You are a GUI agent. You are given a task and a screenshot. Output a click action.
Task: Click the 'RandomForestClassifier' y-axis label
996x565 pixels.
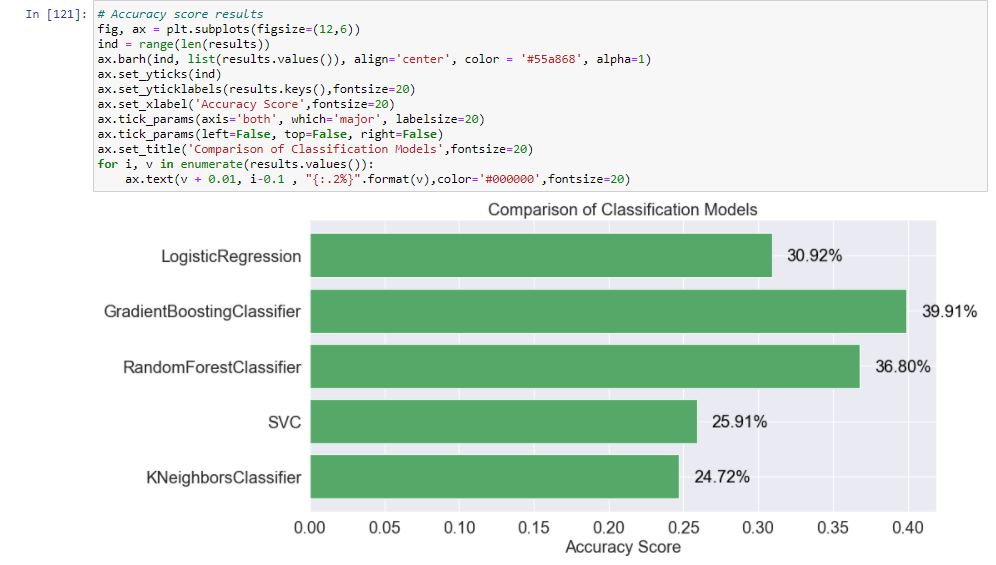point(212,367)
